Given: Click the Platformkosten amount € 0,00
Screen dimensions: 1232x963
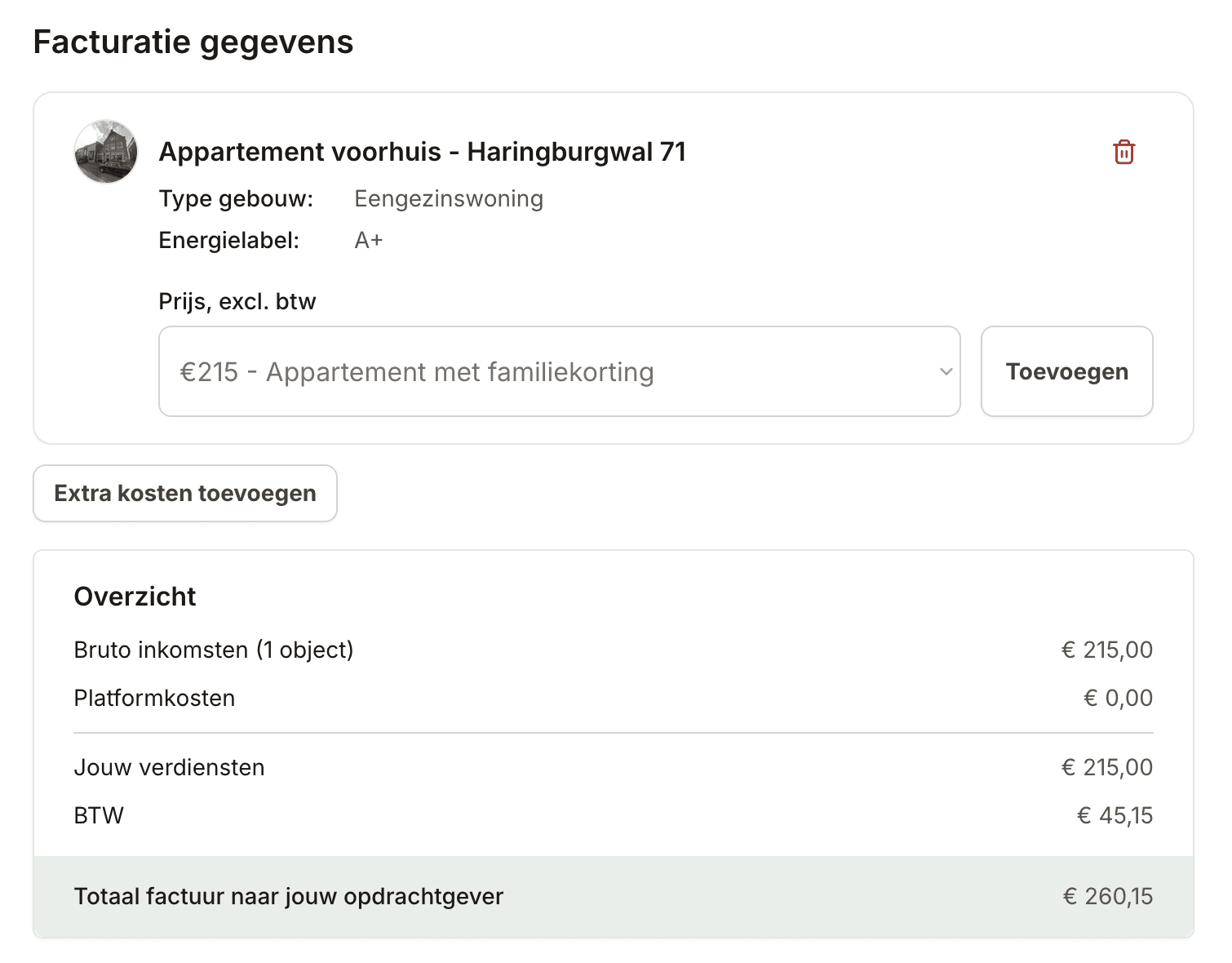Looking at the screenshot, I should coord(1118,698).
